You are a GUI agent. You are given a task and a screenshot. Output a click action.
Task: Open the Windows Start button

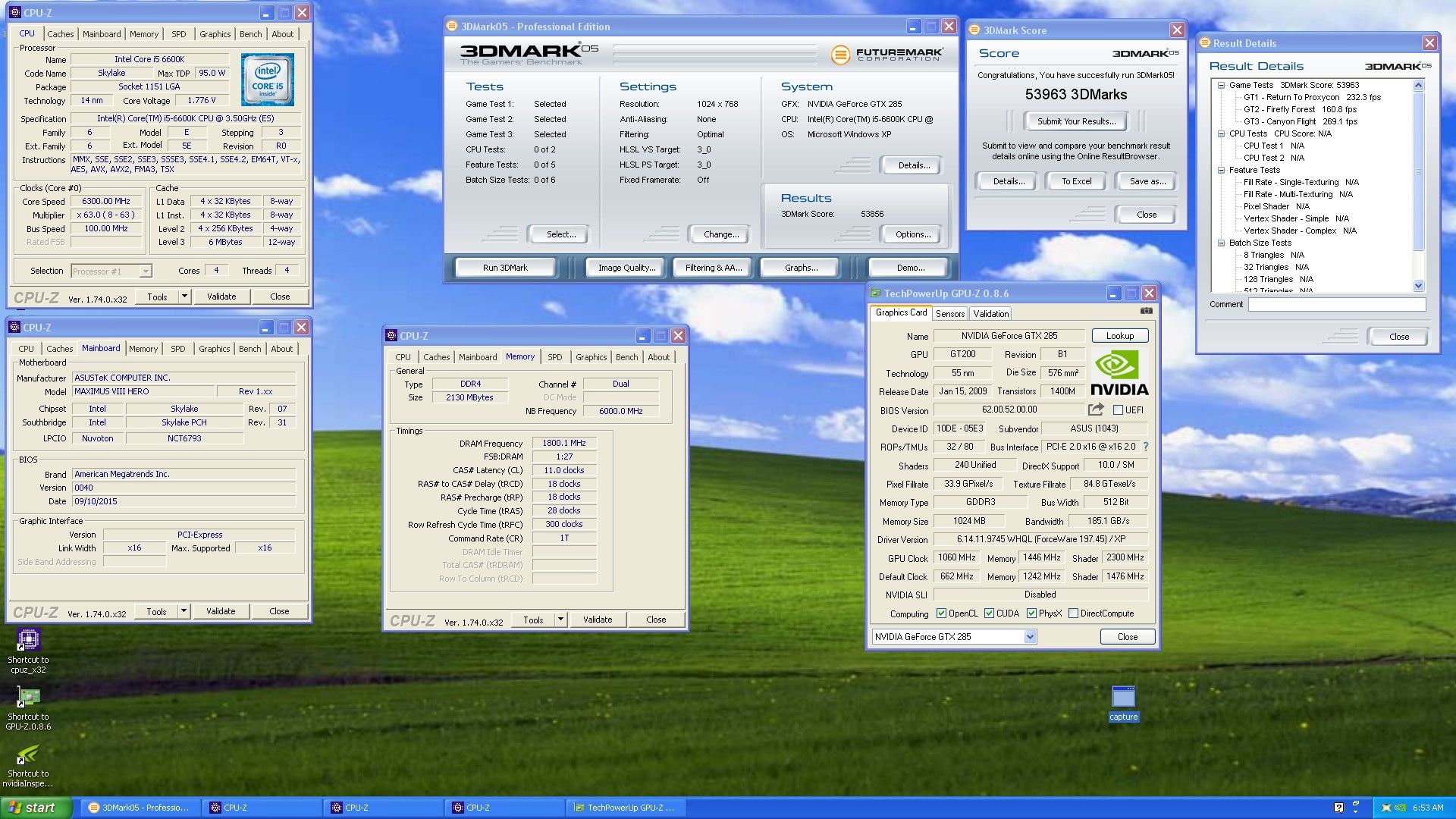coord(36,808)
